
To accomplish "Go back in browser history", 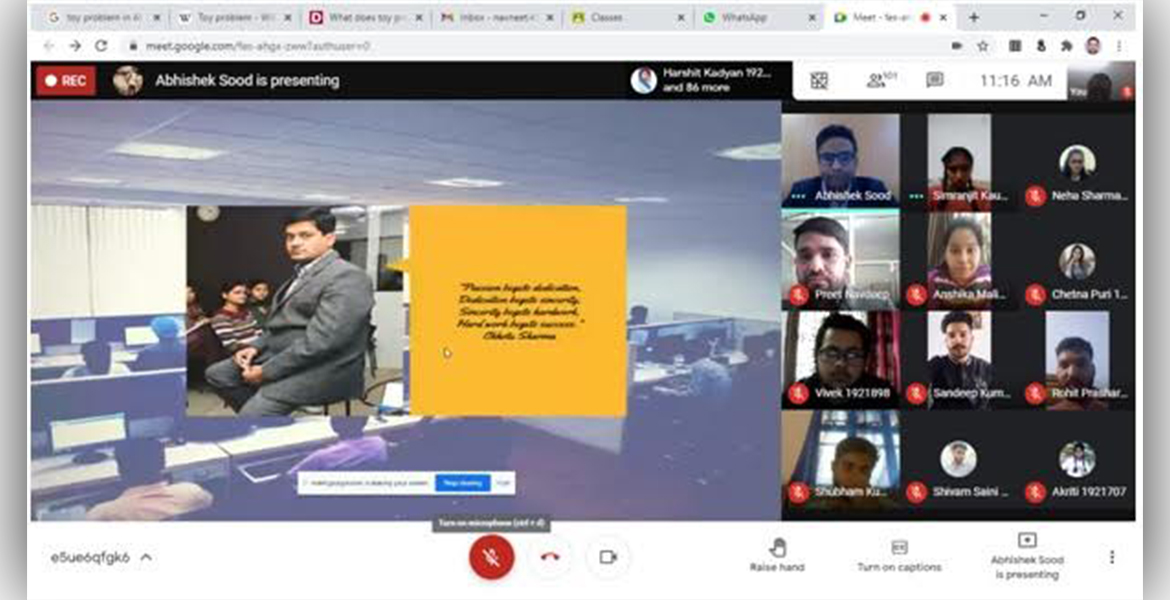I will (x=49, y=46).
